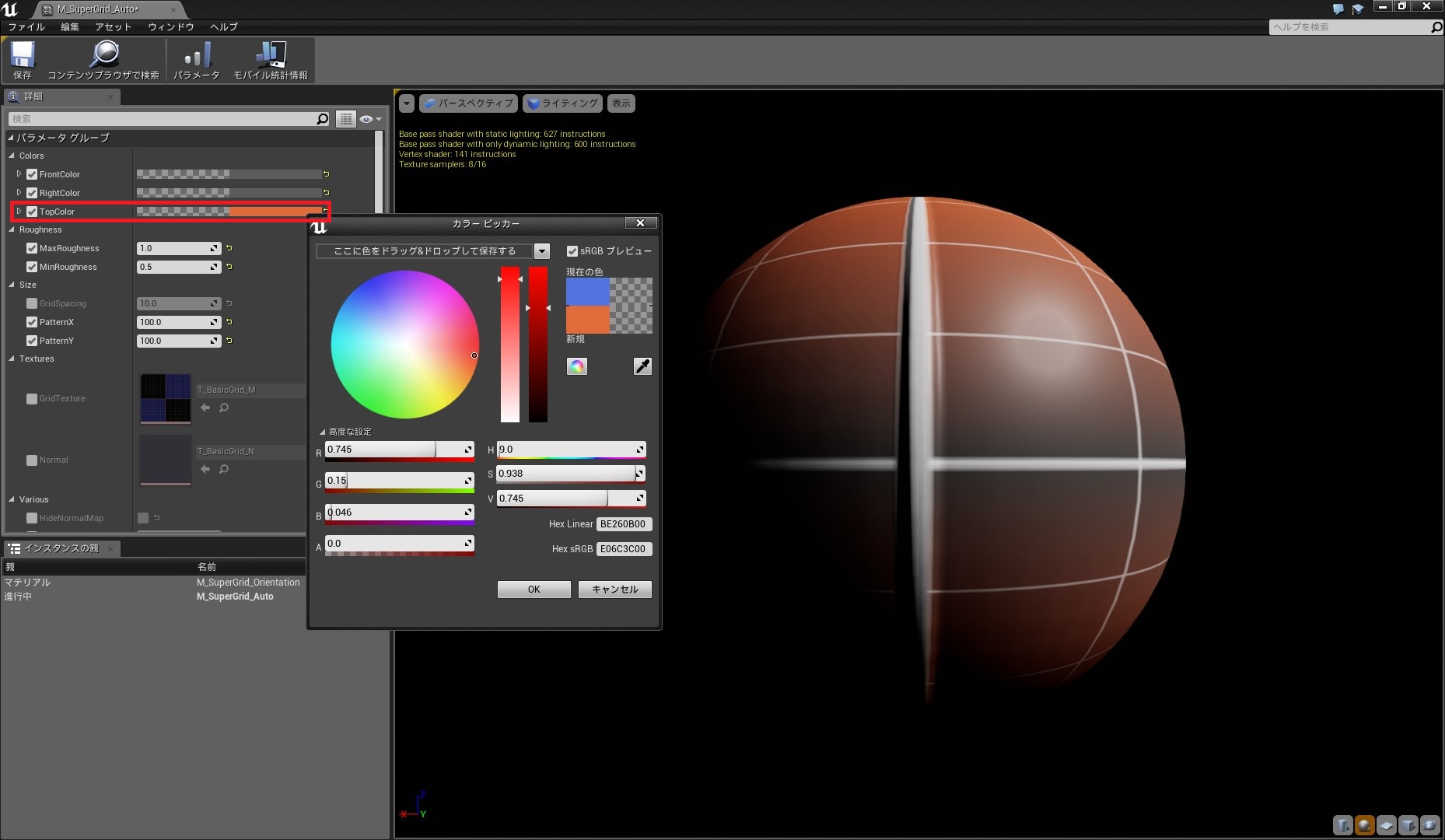The height and width of the screenshot is (840, 1445).
Task: Toggle the RightColor checkbox
Action: (32, 193)
